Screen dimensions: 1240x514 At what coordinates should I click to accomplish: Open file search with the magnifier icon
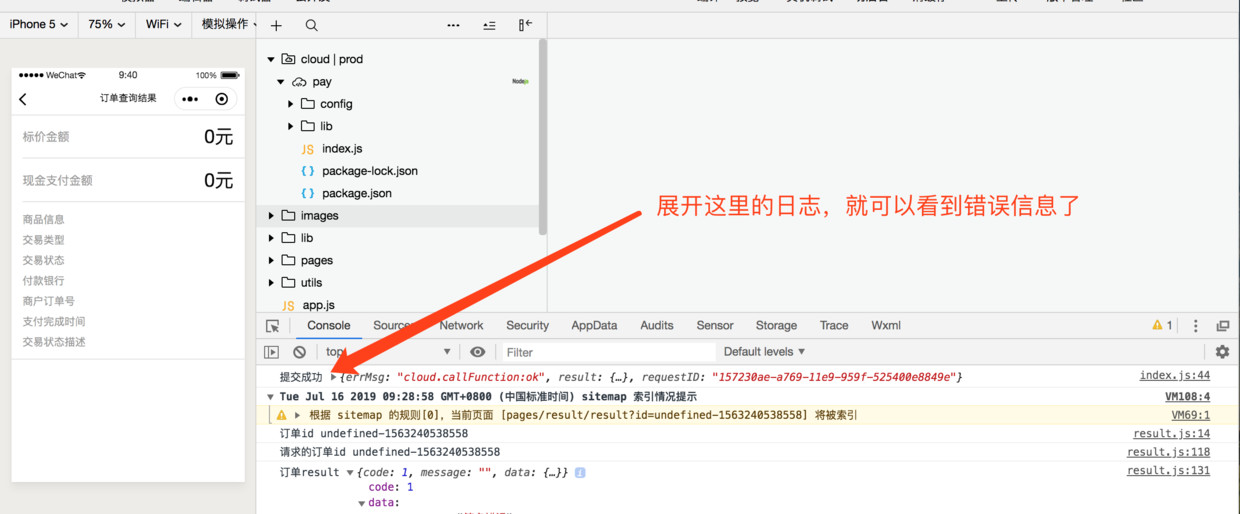coord(312,25)
